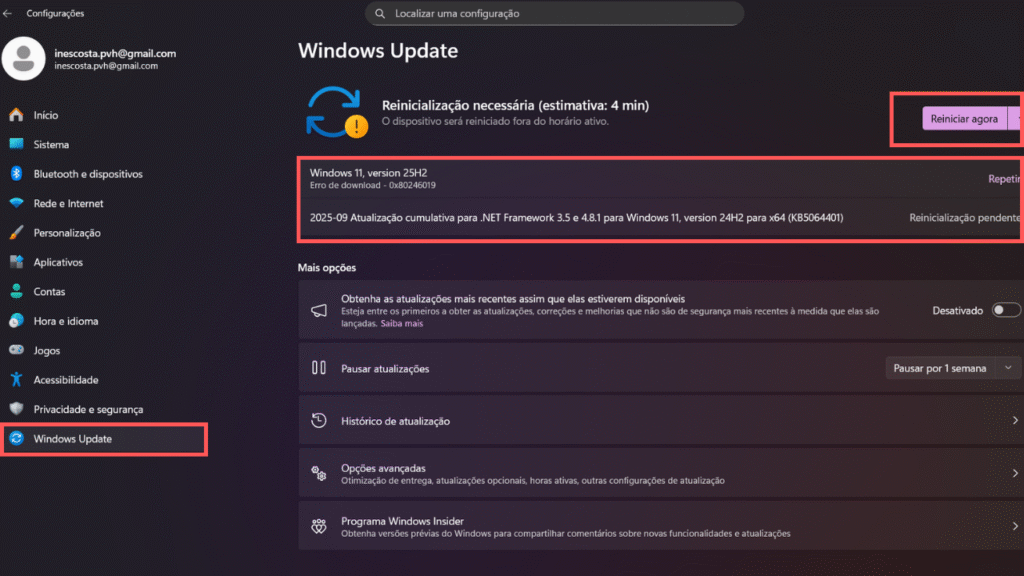Expand Programa Windows Insider entry
Viewport: 1024px width, 576px height.
(x=658, y=527)
